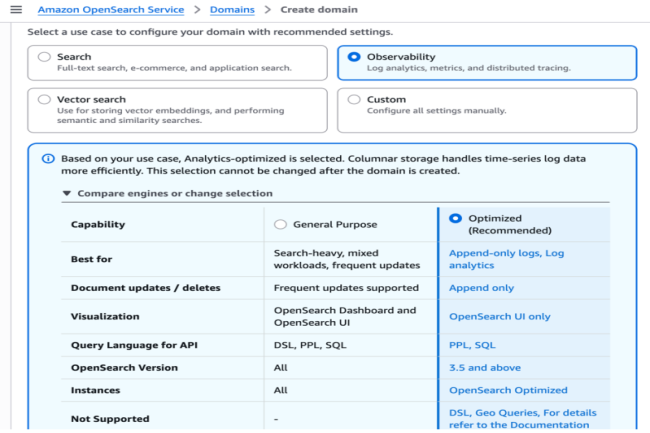Select General Purpose engine radio
The image size is (650, 433).
pyautogui.click(x=280, y=225)
